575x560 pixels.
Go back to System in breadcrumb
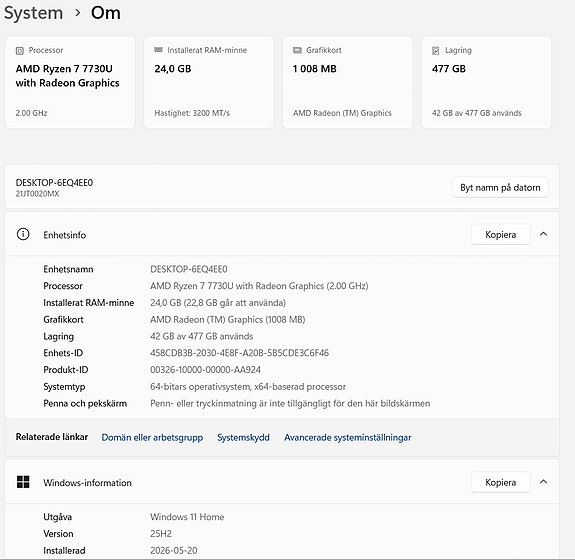click(x=33, y=13)
